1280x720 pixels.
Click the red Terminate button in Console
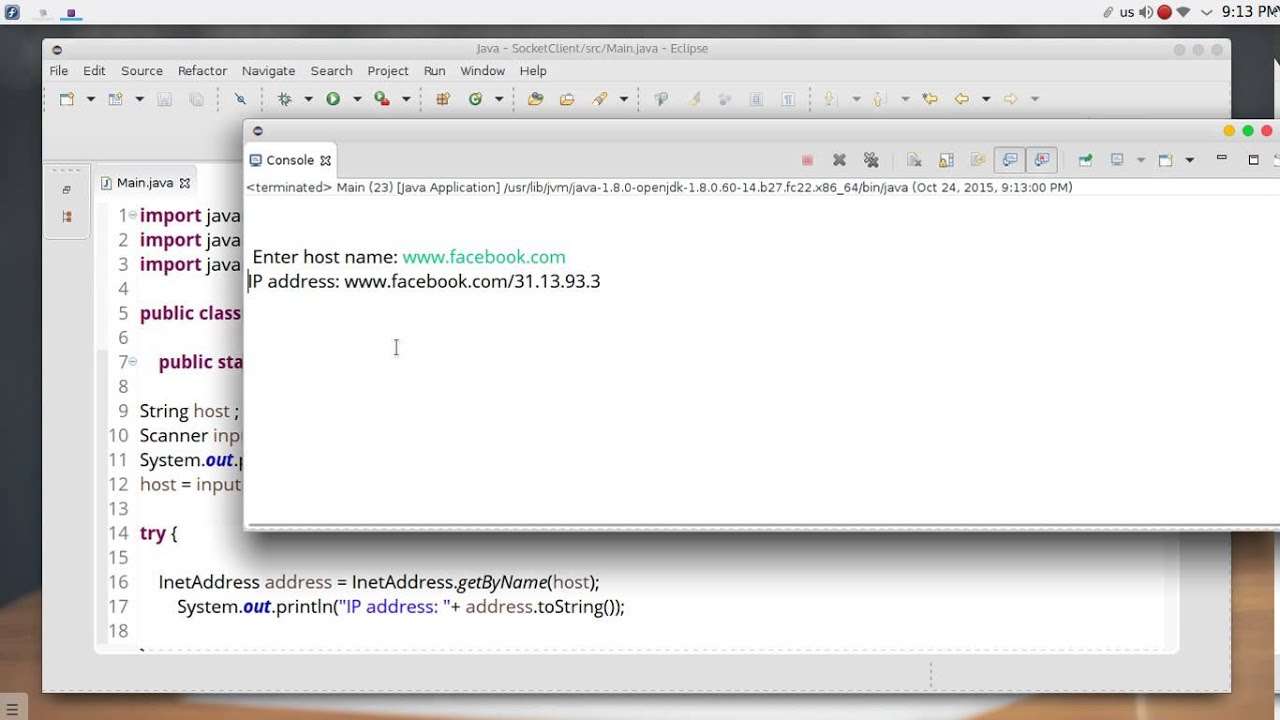coord(807,160)
